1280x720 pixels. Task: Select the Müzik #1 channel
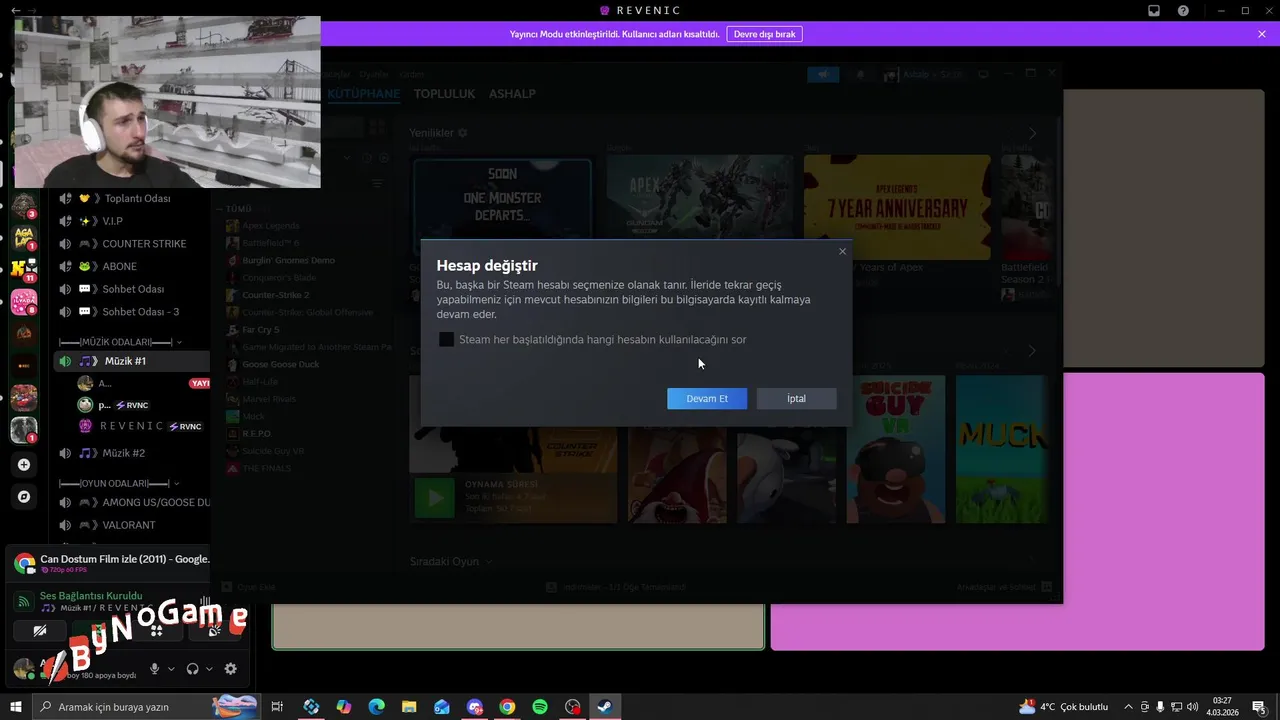point(134,361)
